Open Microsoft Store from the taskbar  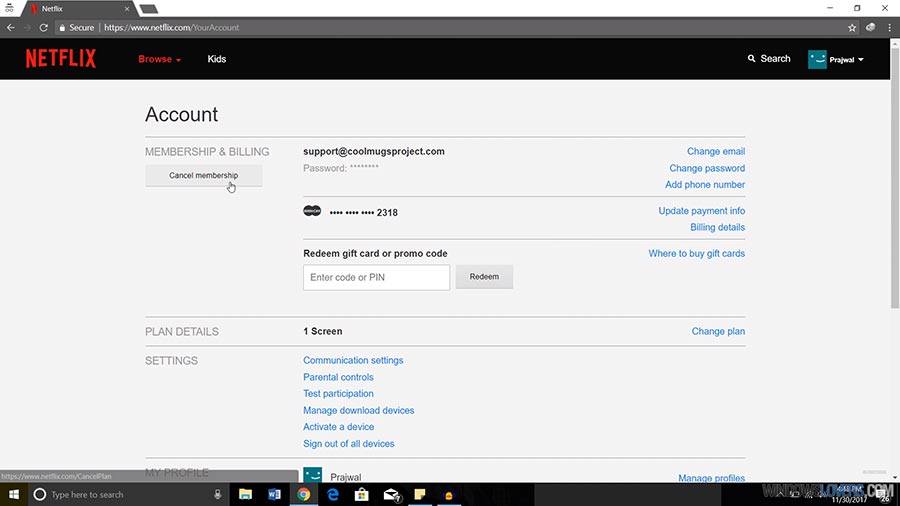362,494
